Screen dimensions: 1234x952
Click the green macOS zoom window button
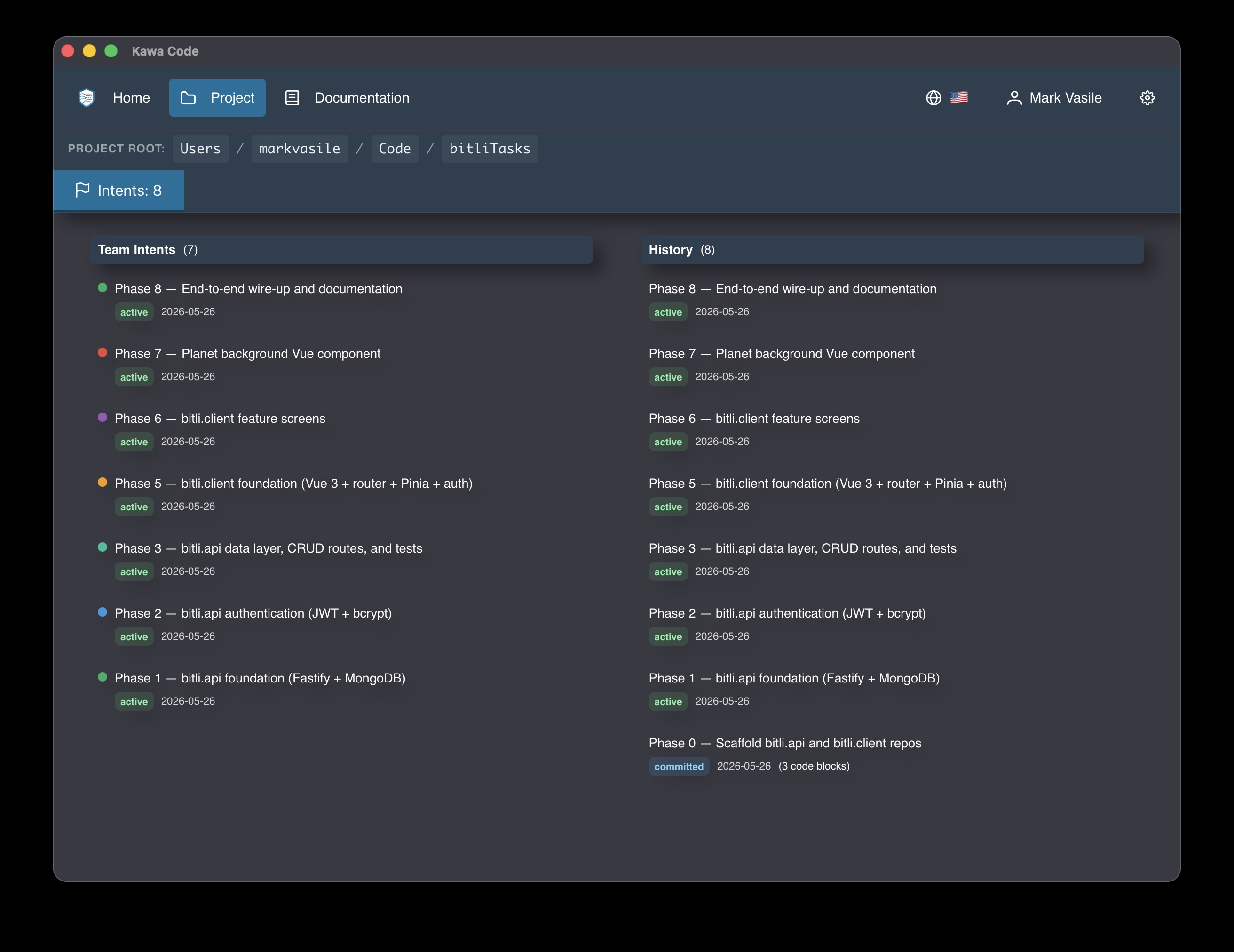click(111, 51)
